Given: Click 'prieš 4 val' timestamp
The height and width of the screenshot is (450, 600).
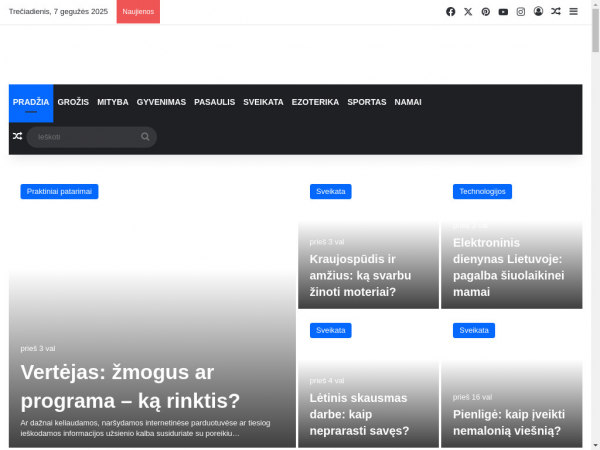Looking at the screenshot, I should tap(327, 381).
